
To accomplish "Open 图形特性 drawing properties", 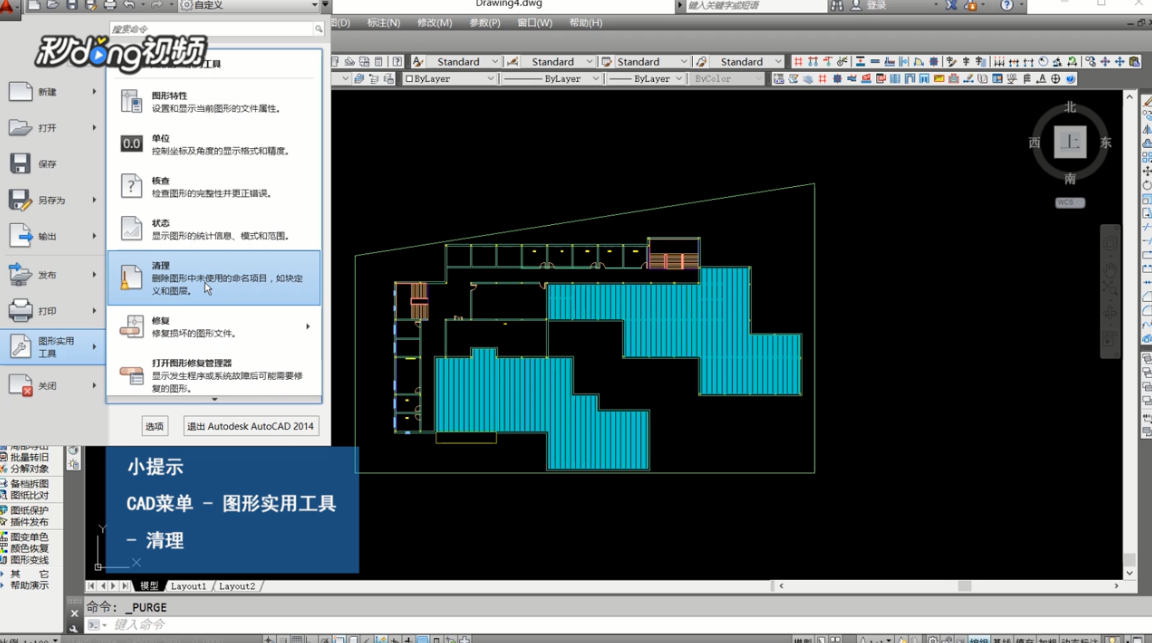I will [214, 101].
